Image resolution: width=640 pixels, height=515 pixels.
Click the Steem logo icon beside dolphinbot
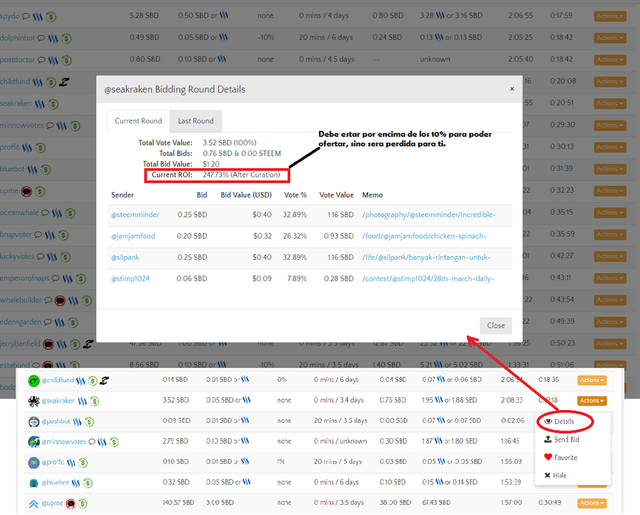(x=53, y=38)
